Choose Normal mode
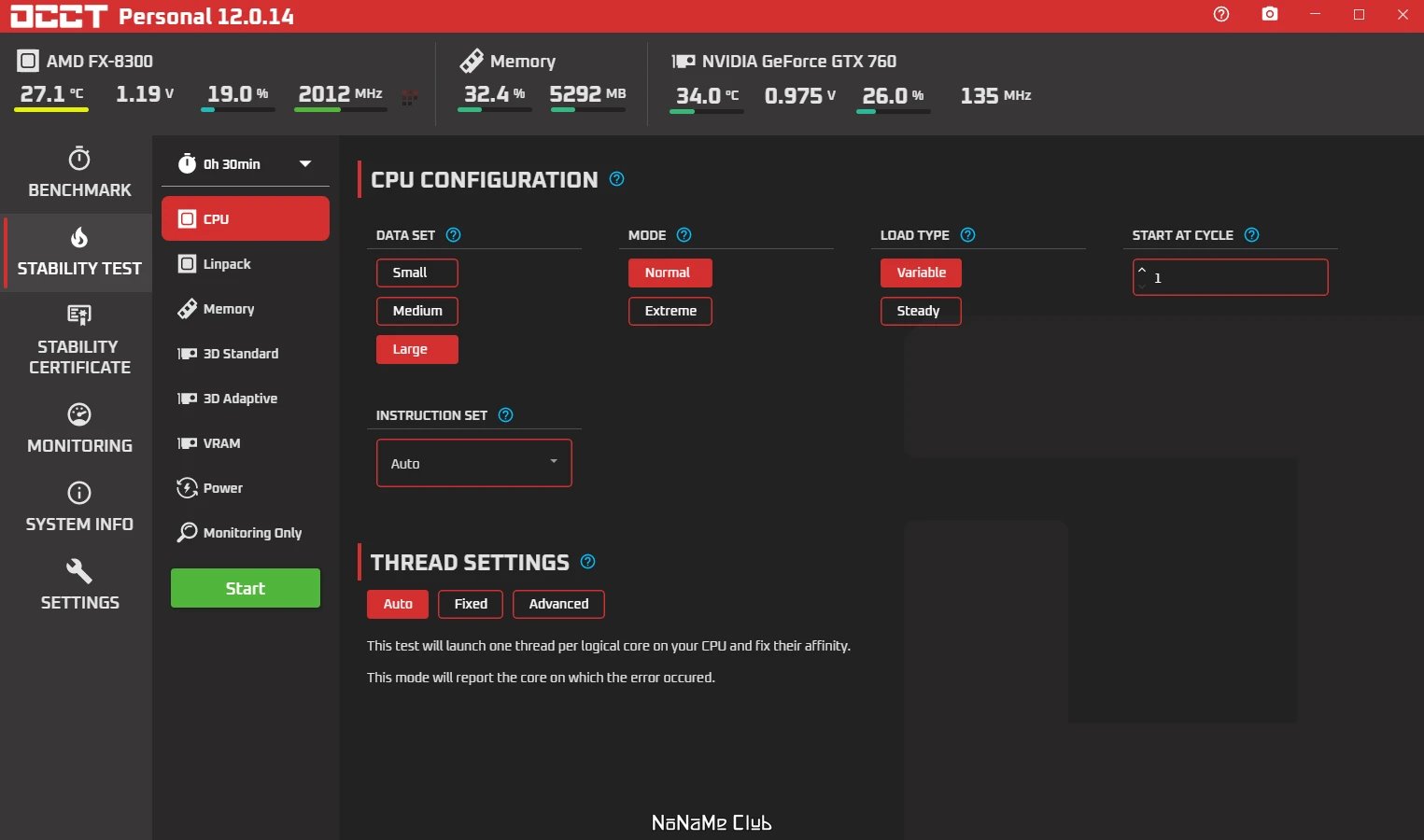 point(670,273)
